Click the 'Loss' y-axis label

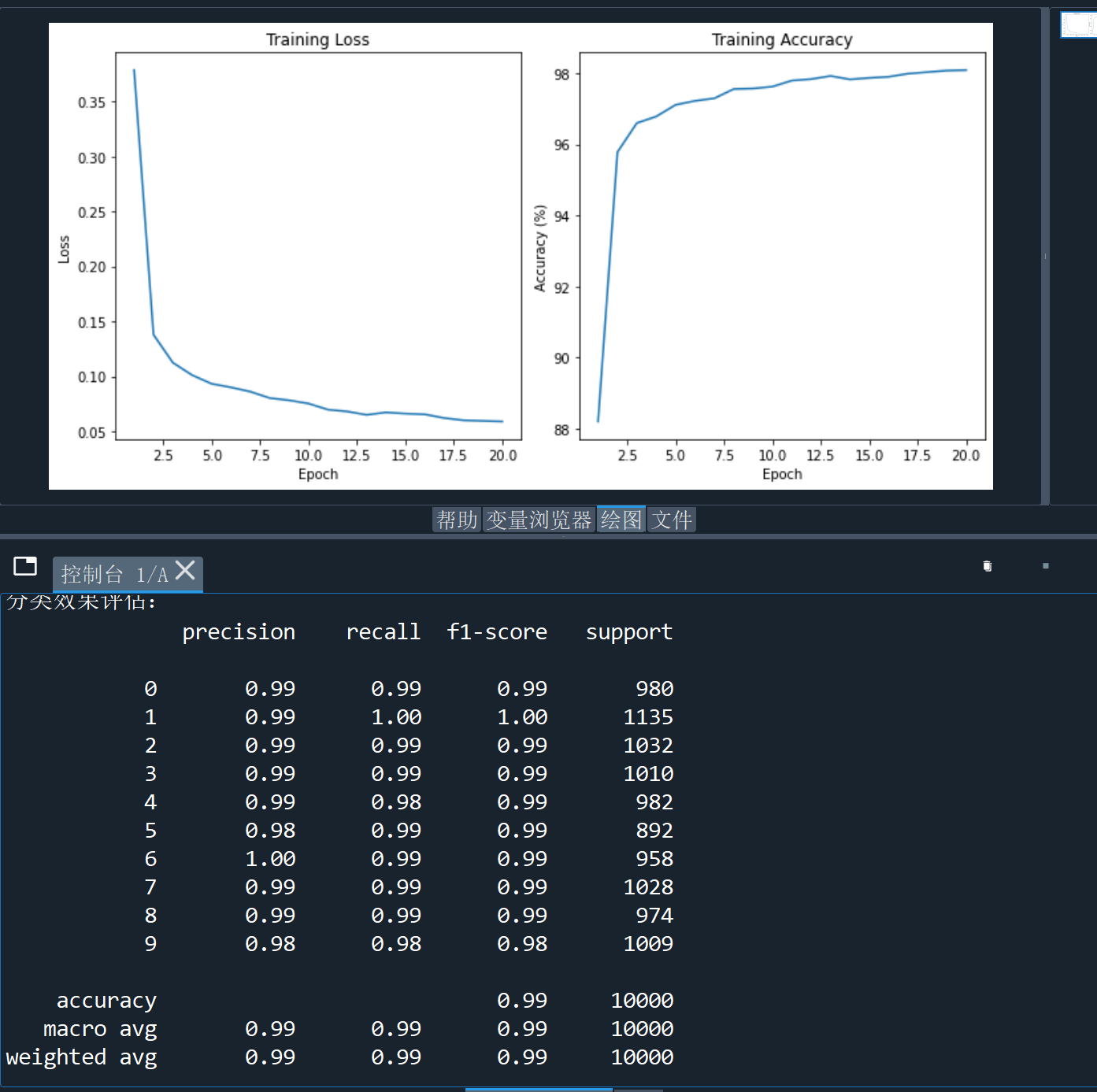[64, 249]
